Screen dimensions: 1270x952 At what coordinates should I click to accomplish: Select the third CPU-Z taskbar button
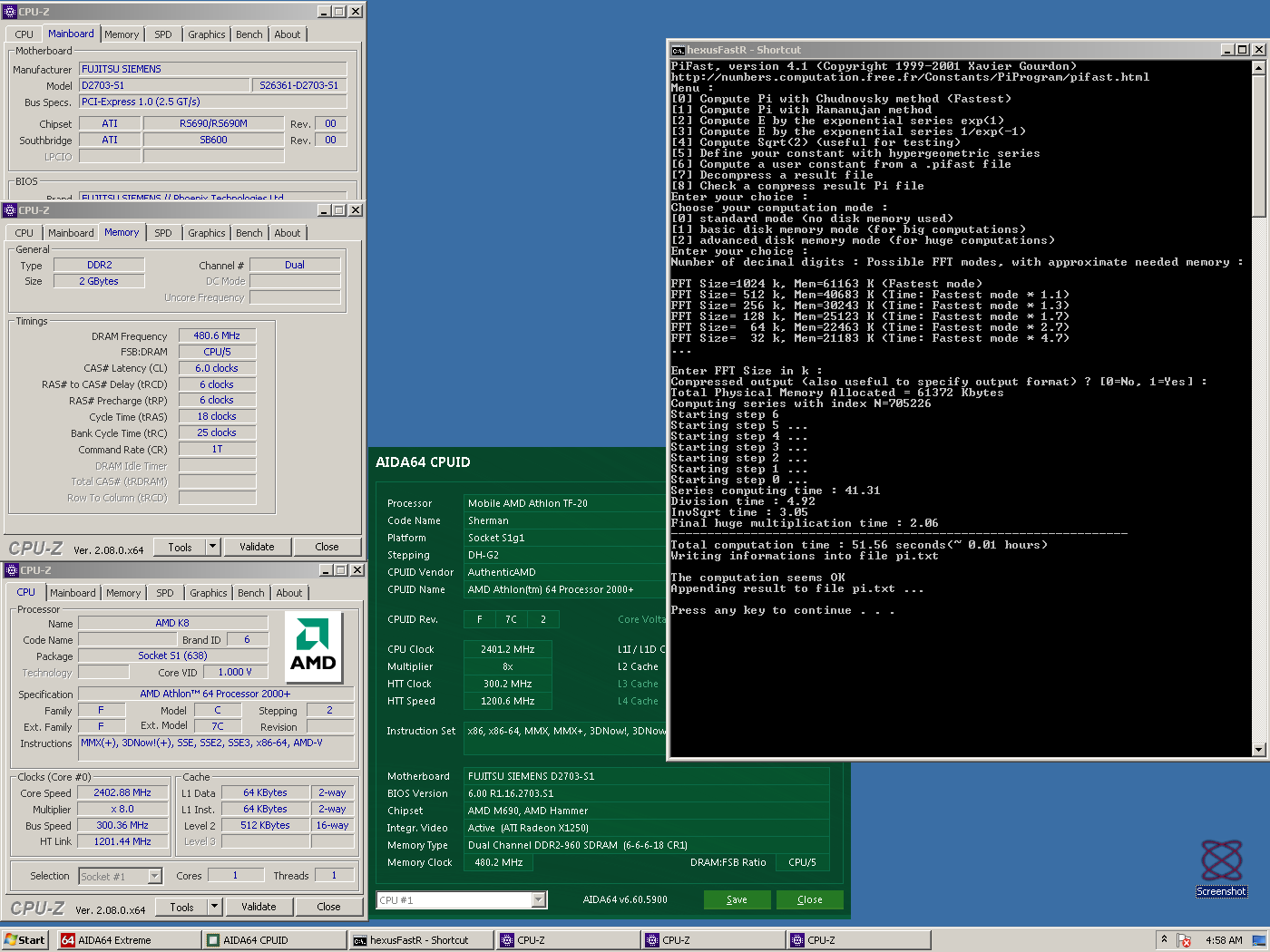click(x=858, y=940)
